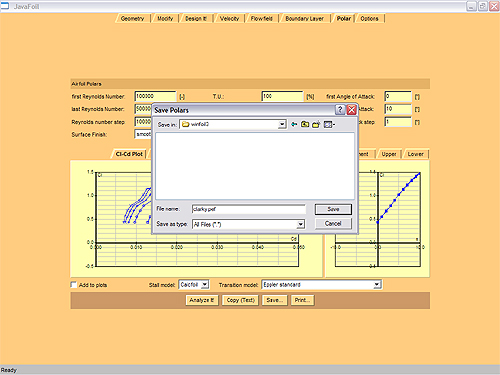Close the Save Polars dialog with the X
The height and width of the screenshot is (375, 500).
point(352,110)
